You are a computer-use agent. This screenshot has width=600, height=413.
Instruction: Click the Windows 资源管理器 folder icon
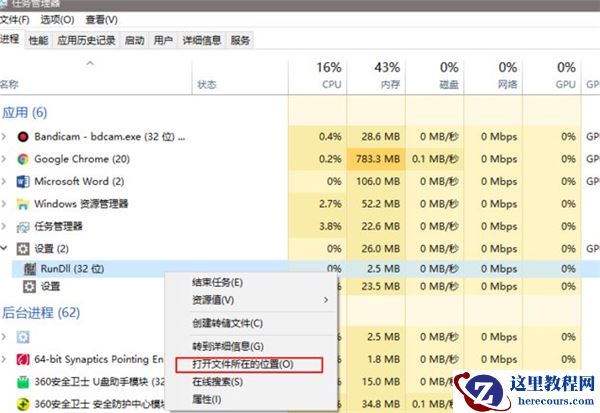[x=23, y=204]
